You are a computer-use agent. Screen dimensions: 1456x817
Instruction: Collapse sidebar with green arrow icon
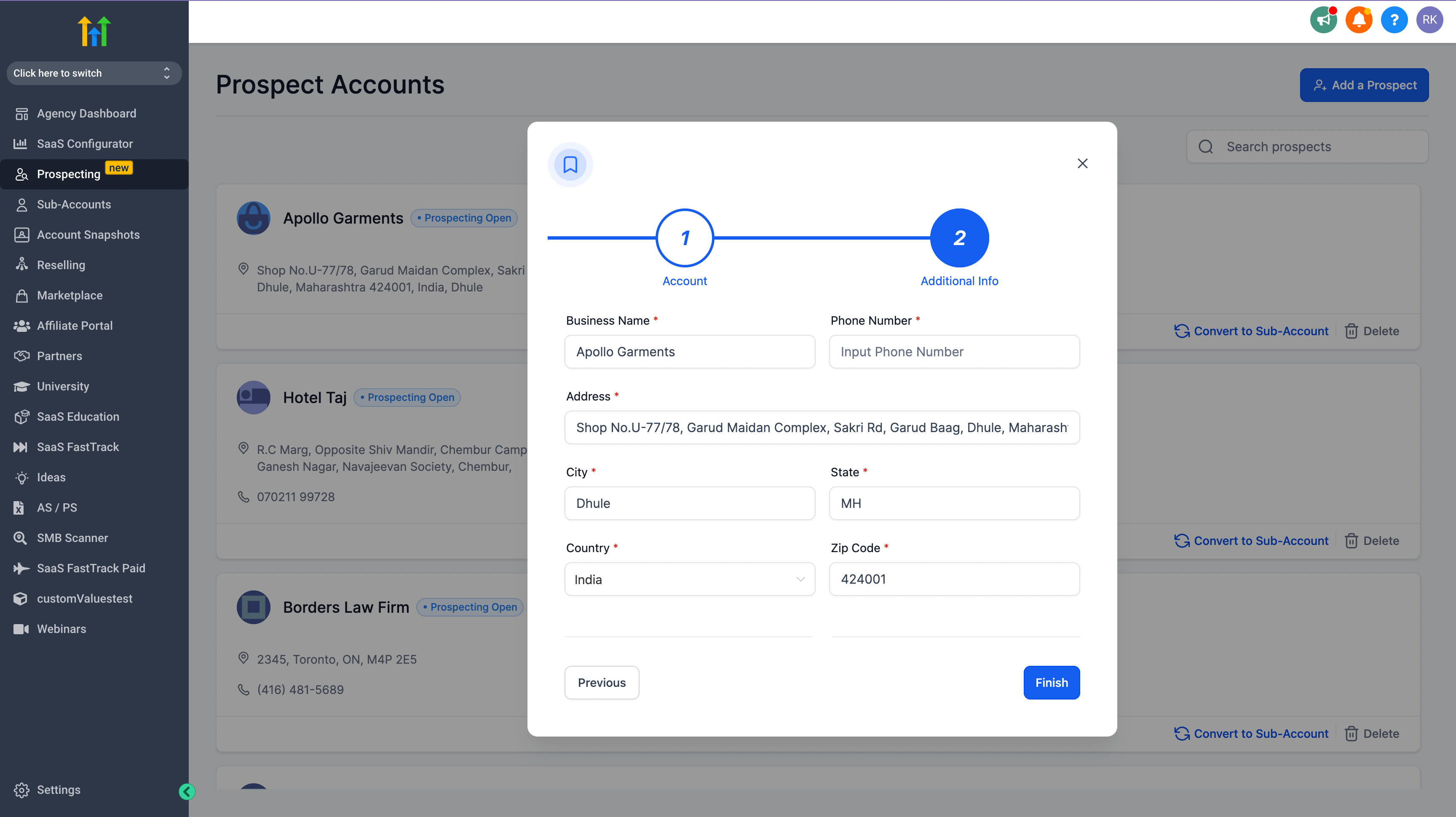click(x=187, y=792)
